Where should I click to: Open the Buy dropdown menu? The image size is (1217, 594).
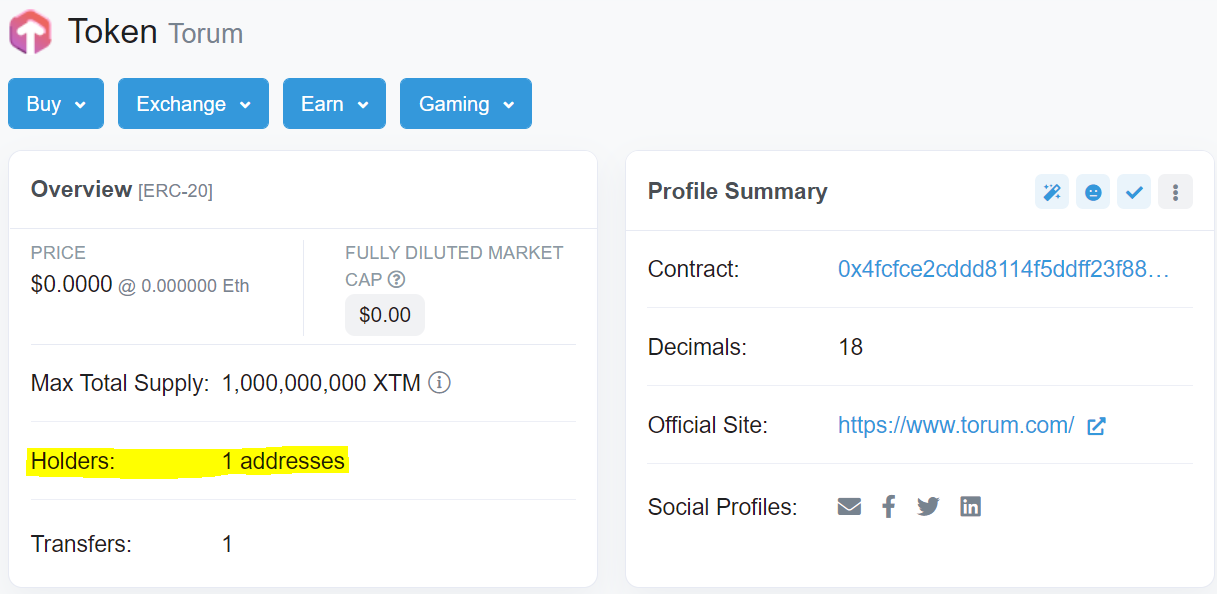(x=56, y=104)
